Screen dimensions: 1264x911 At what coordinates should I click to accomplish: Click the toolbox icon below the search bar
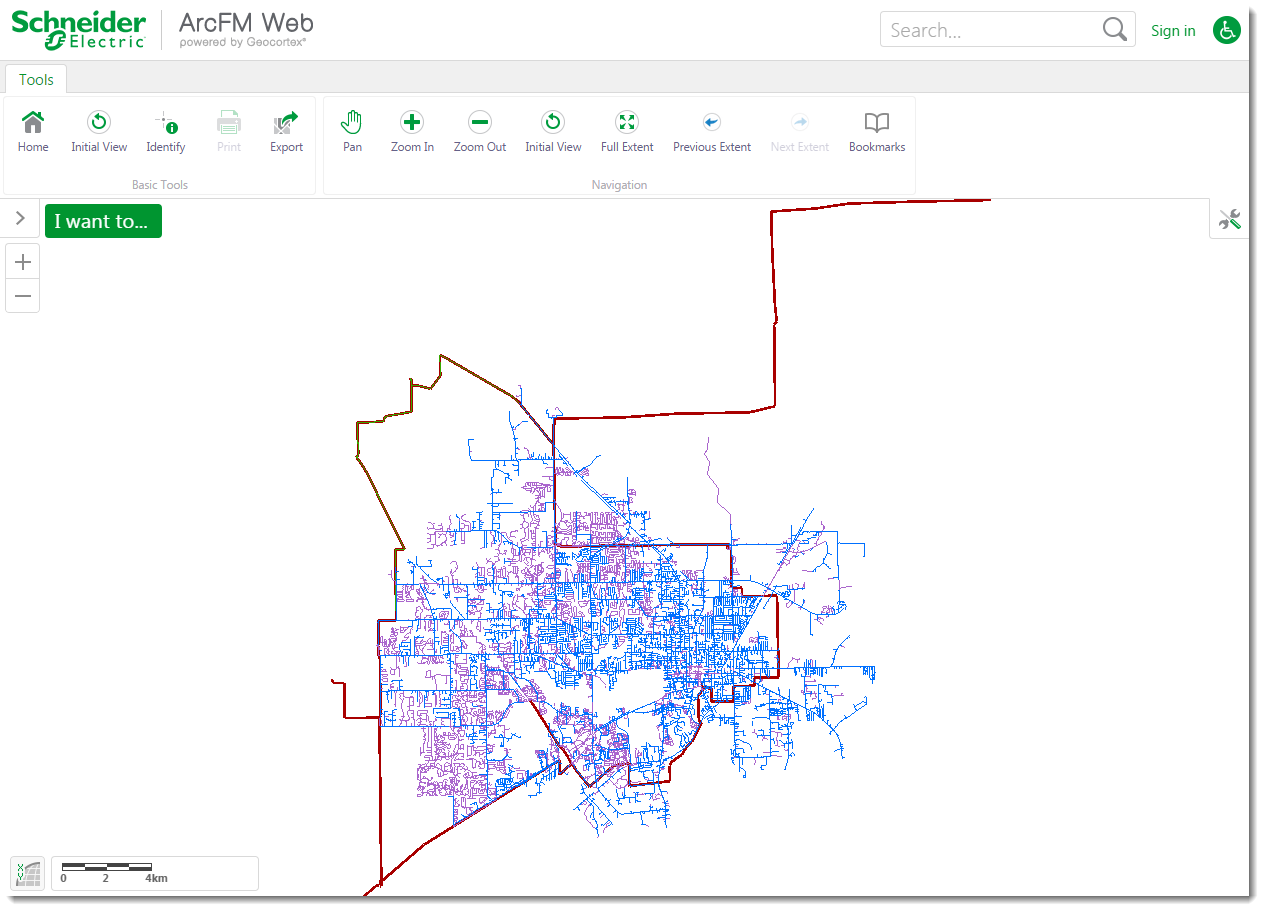tap(1229, 219)
